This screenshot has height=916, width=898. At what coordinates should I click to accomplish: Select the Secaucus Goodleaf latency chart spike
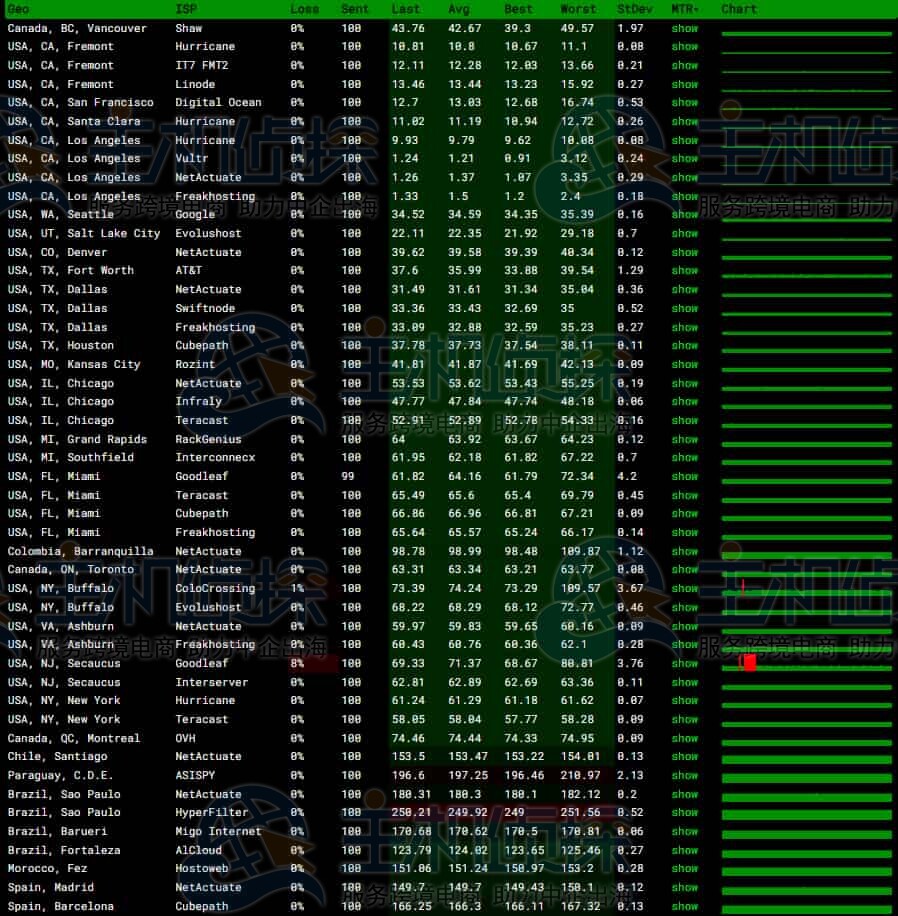pos(748,662)
